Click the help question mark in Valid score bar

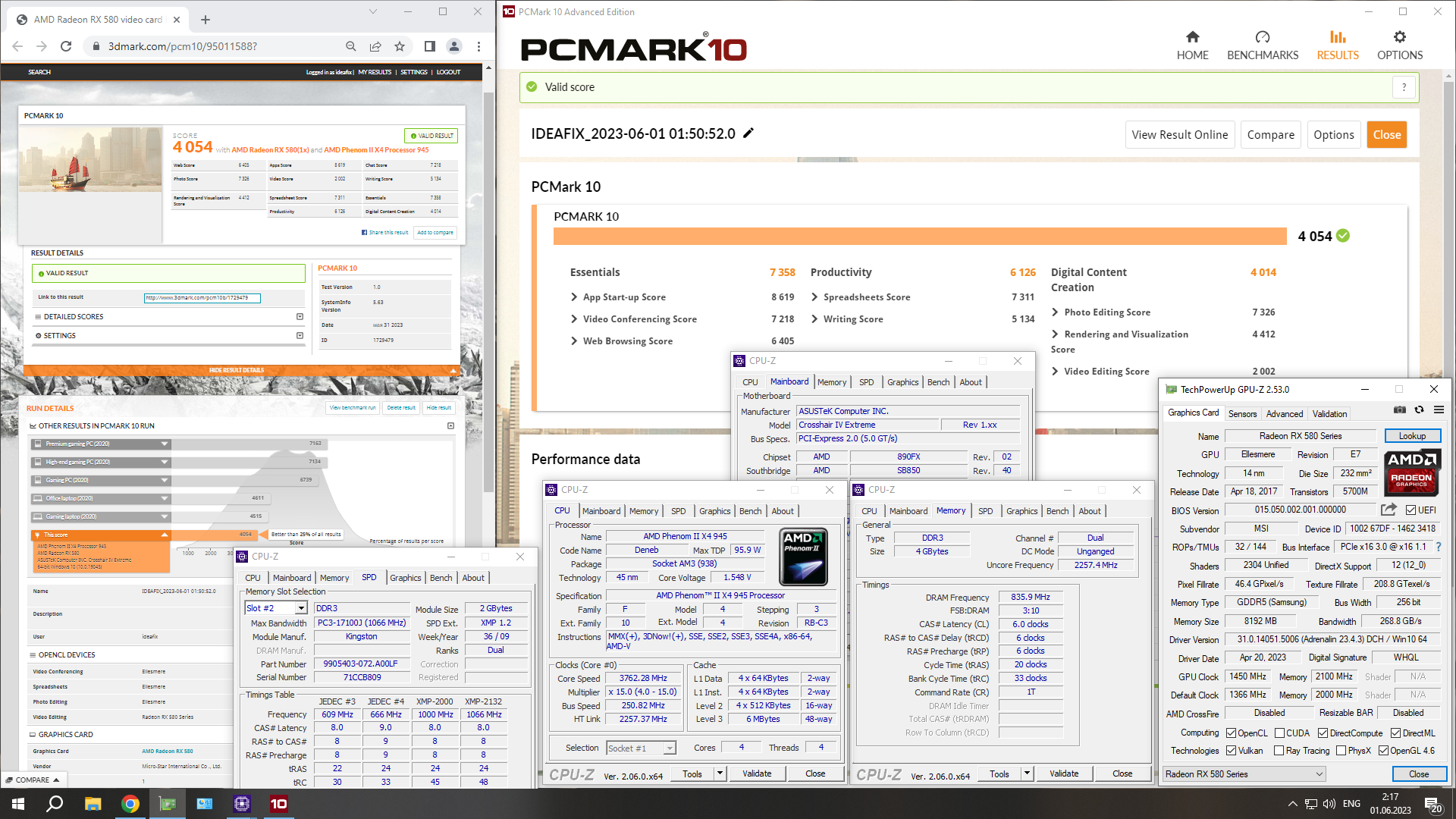1404,87
